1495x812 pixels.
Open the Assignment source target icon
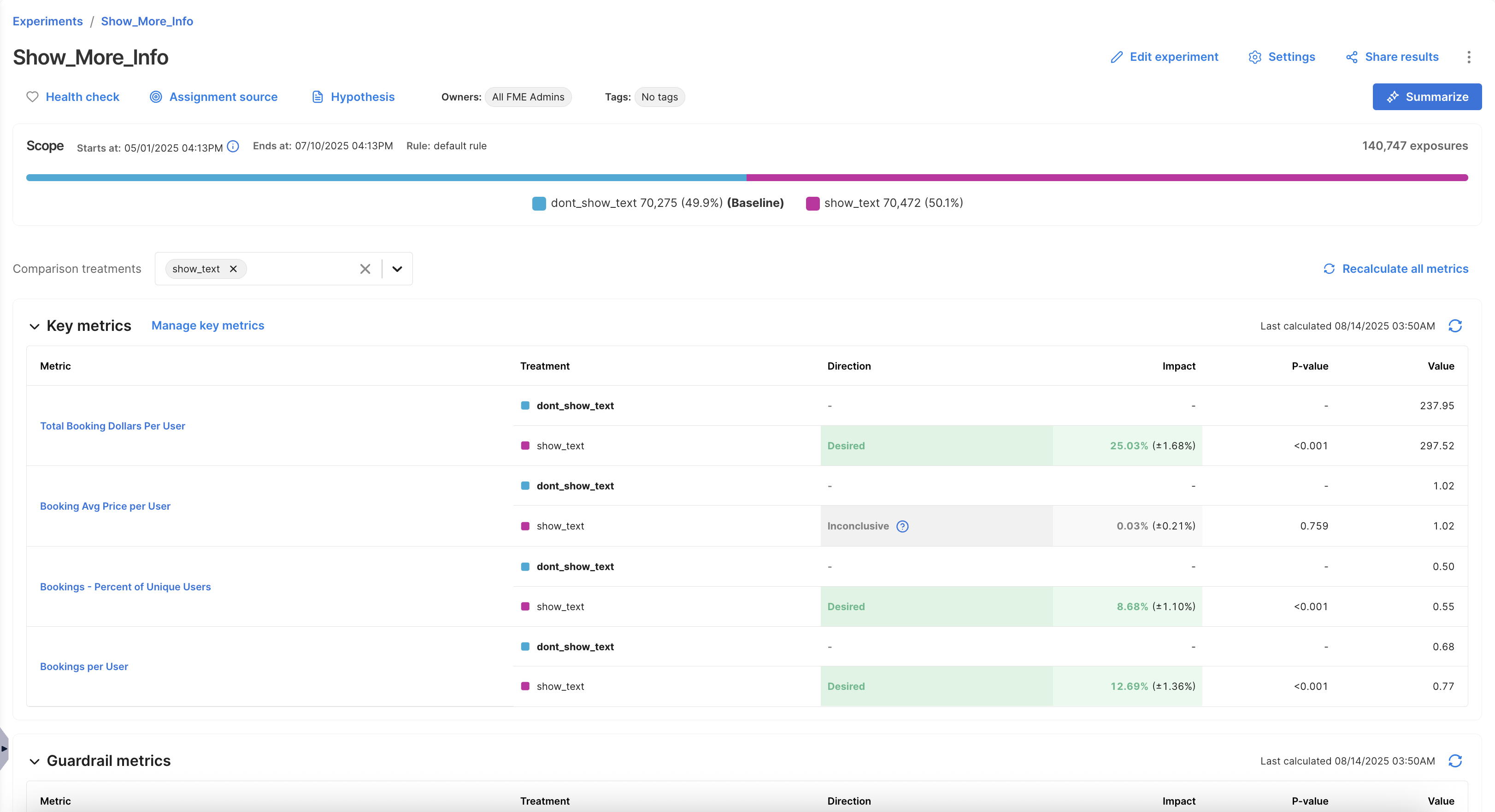click(x=155, y=97)
